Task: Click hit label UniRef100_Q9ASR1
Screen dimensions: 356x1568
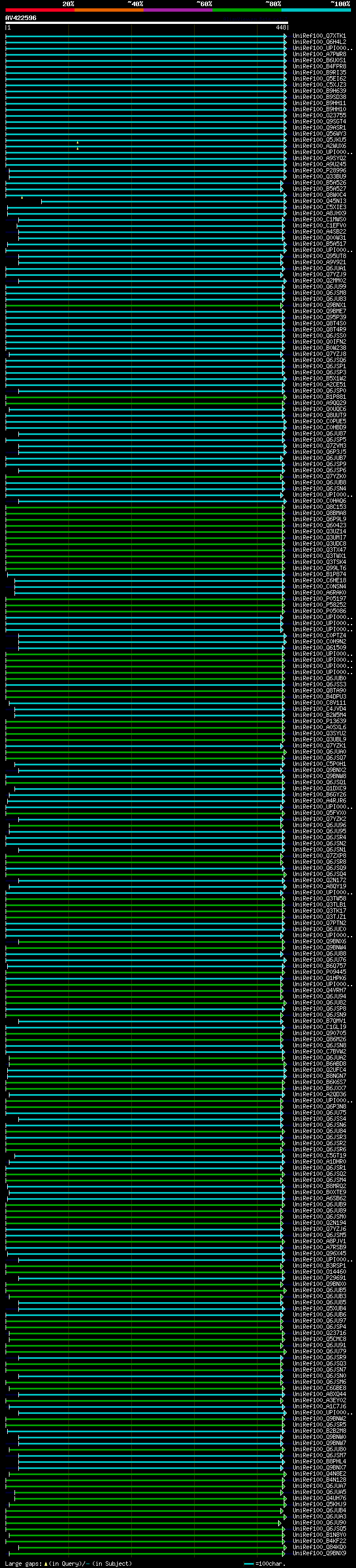Action: (319, 128)
